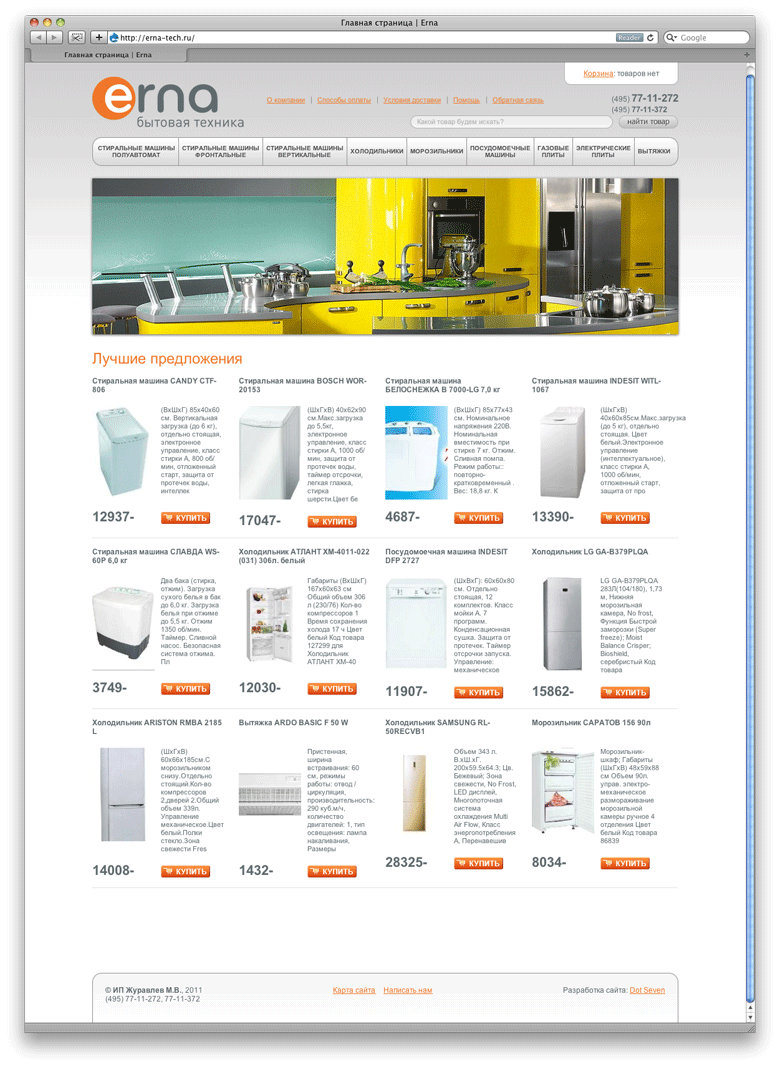Click the Safari Reader button

pos(629,37)
